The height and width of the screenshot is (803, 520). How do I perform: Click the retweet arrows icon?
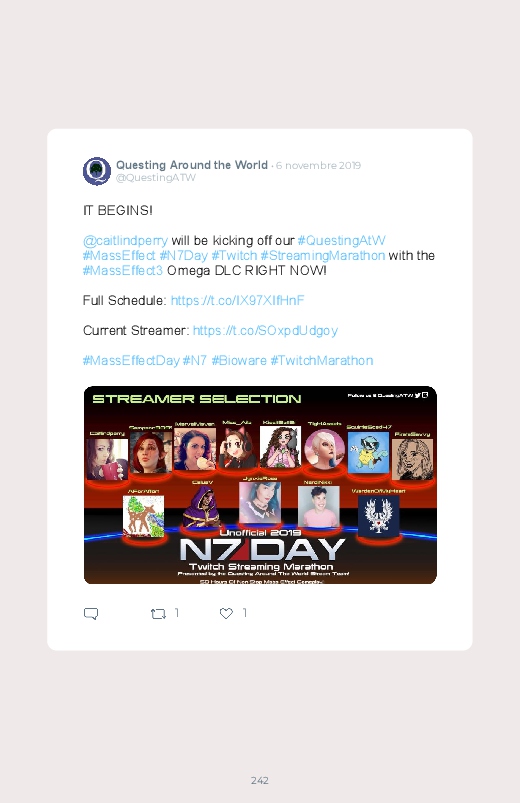[158, 614]
